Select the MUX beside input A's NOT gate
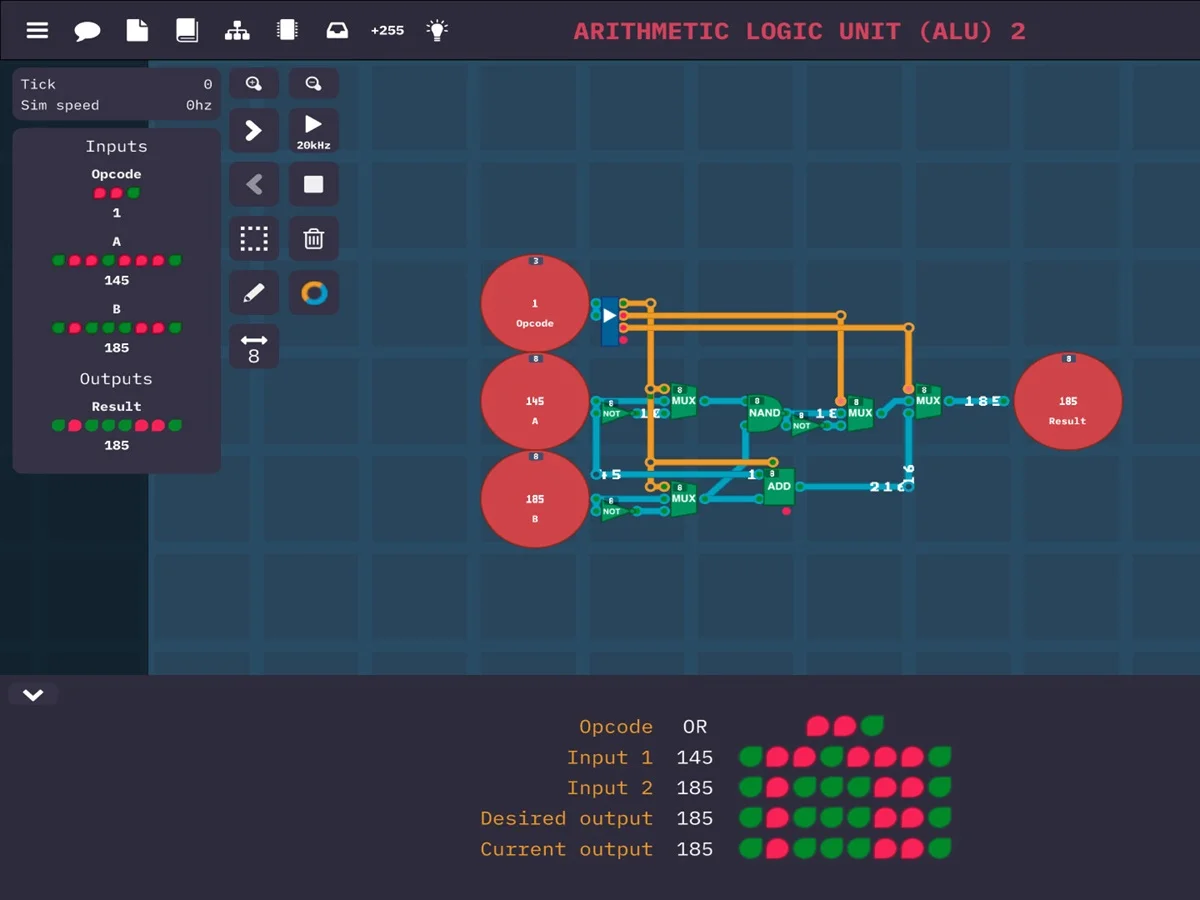1200x900 pixels. coord(683,401)
